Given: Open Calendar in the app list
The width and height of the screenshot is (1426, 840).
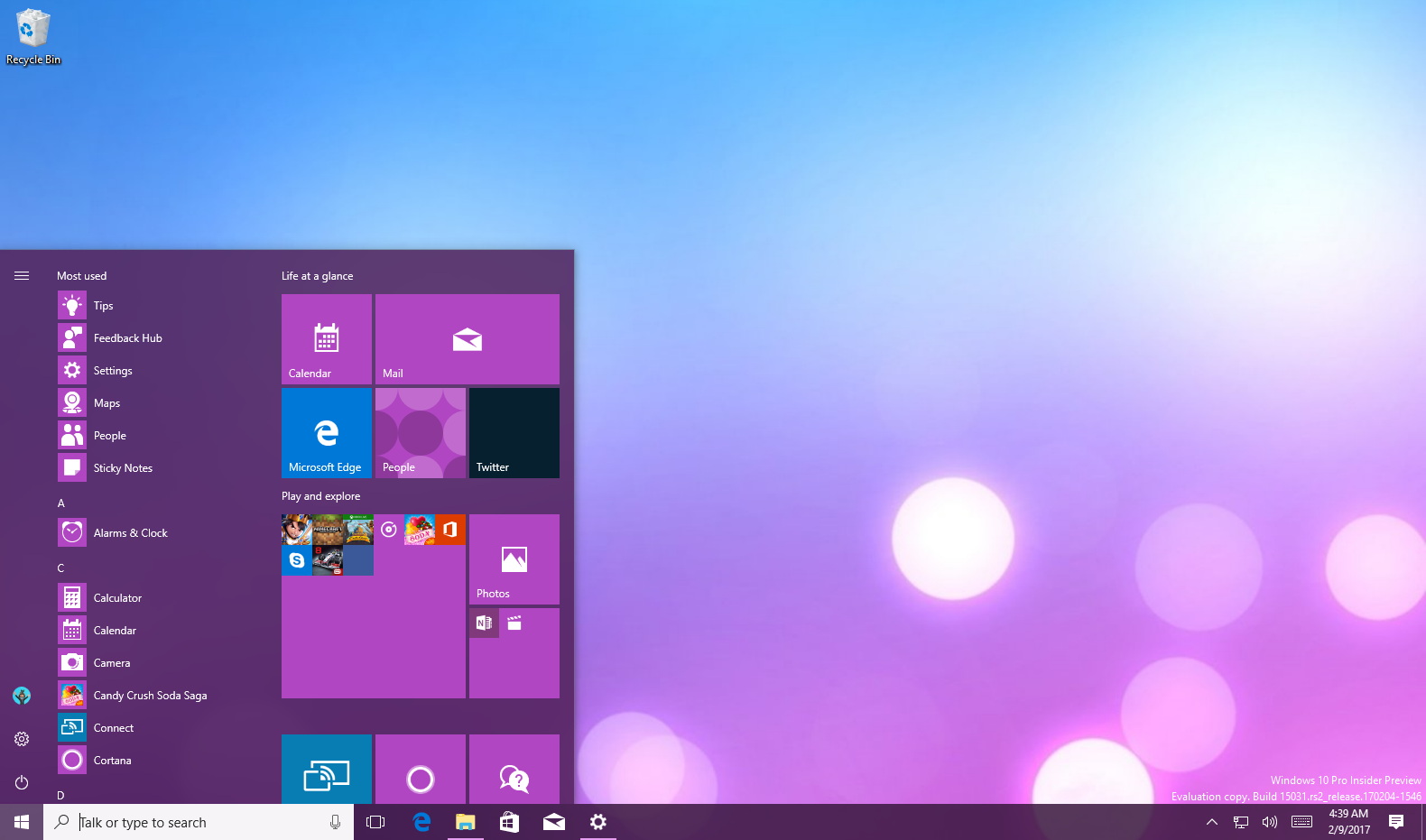Looking at the screenshot, I should (x=162, y=631).
